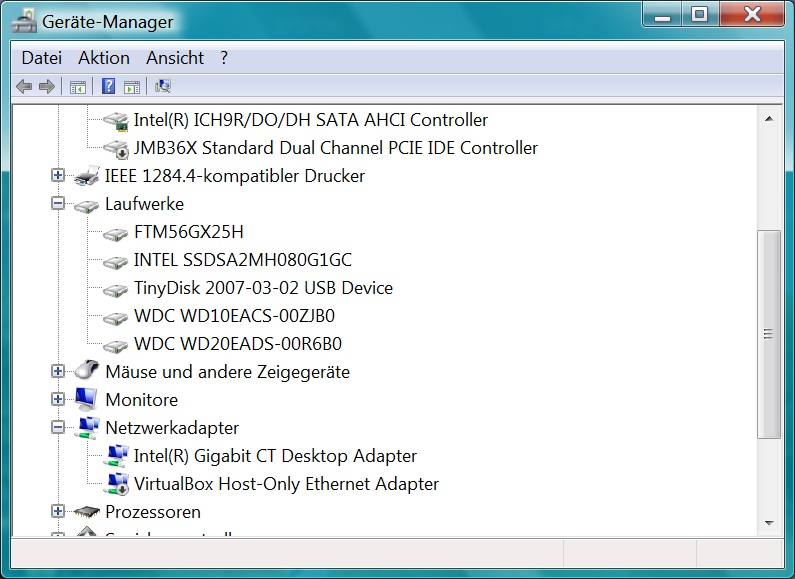This screenshot has width=795, height=579.
Task: Collapse the Laufwerke tree node
Action: tap(58, 203)
